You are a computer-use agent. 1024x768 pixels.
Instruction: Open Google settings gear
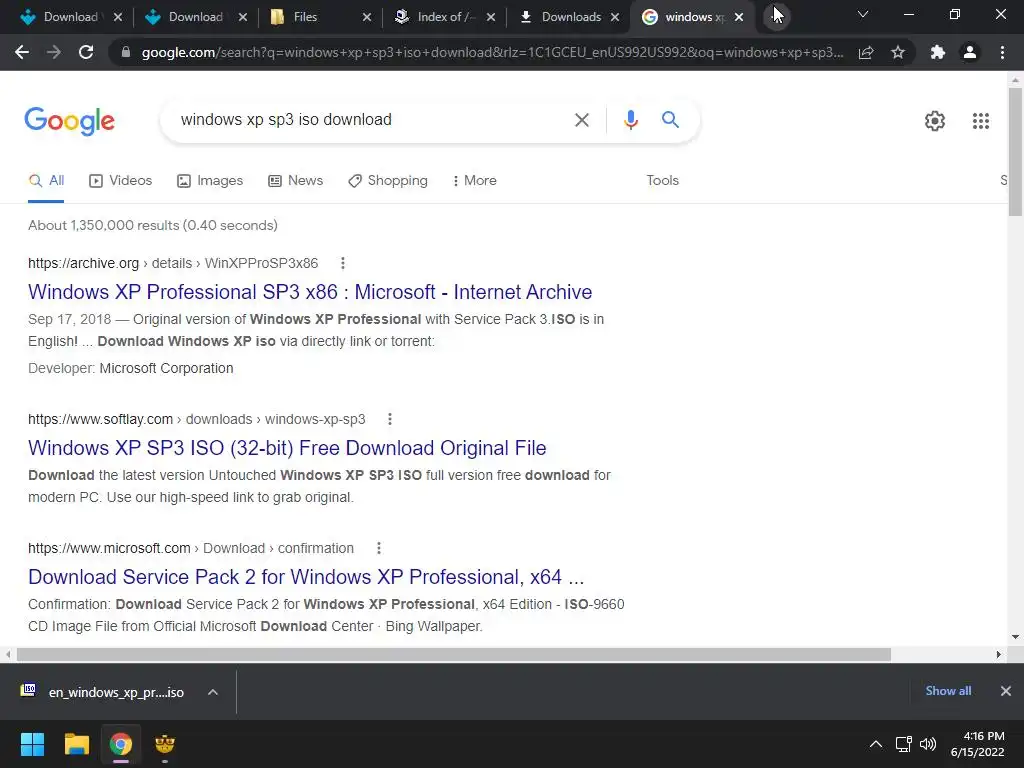click(935, 121)
